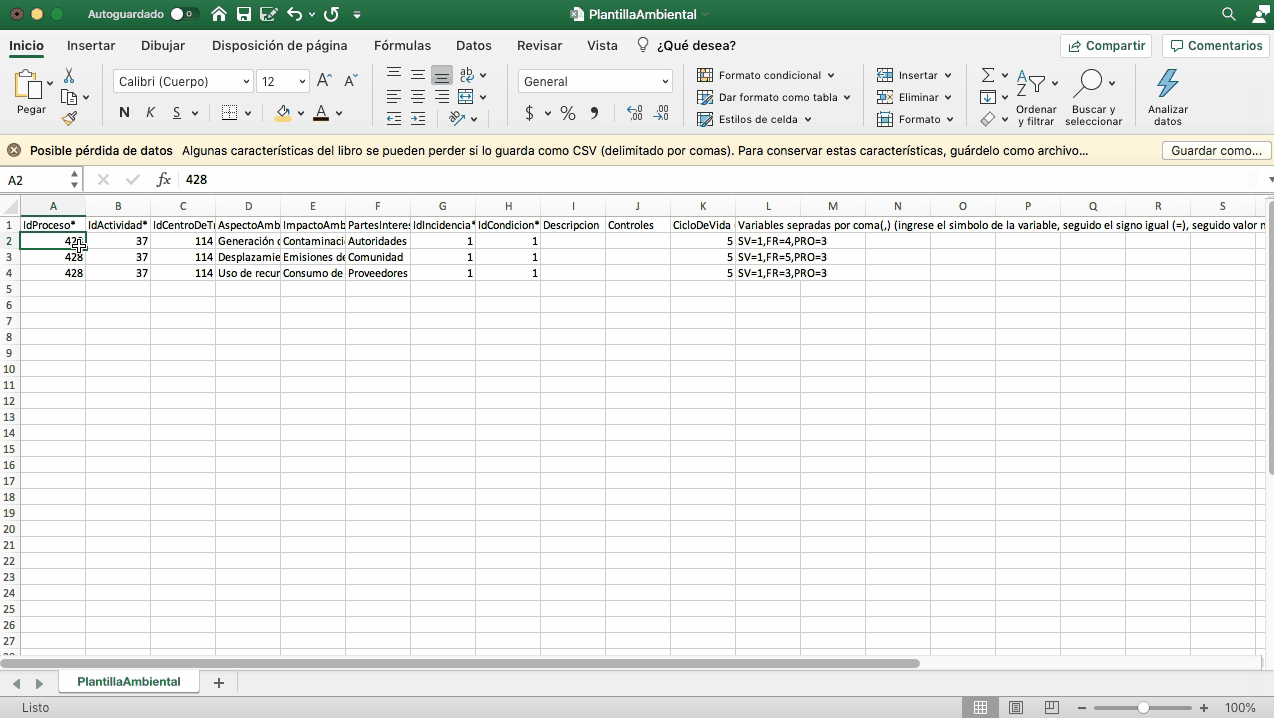This screenshot has width=1274, height=718.
Task: Toggle underline formatting S
Action: 177,113
